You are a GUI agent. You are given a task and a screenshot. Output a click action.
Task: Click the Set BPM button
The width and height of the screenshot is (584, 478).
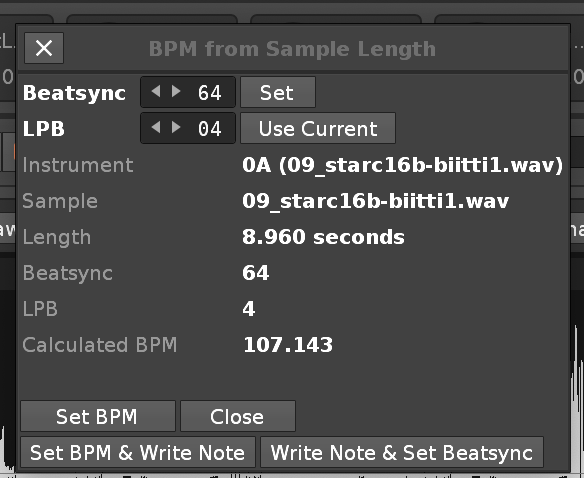pos(98,416)
